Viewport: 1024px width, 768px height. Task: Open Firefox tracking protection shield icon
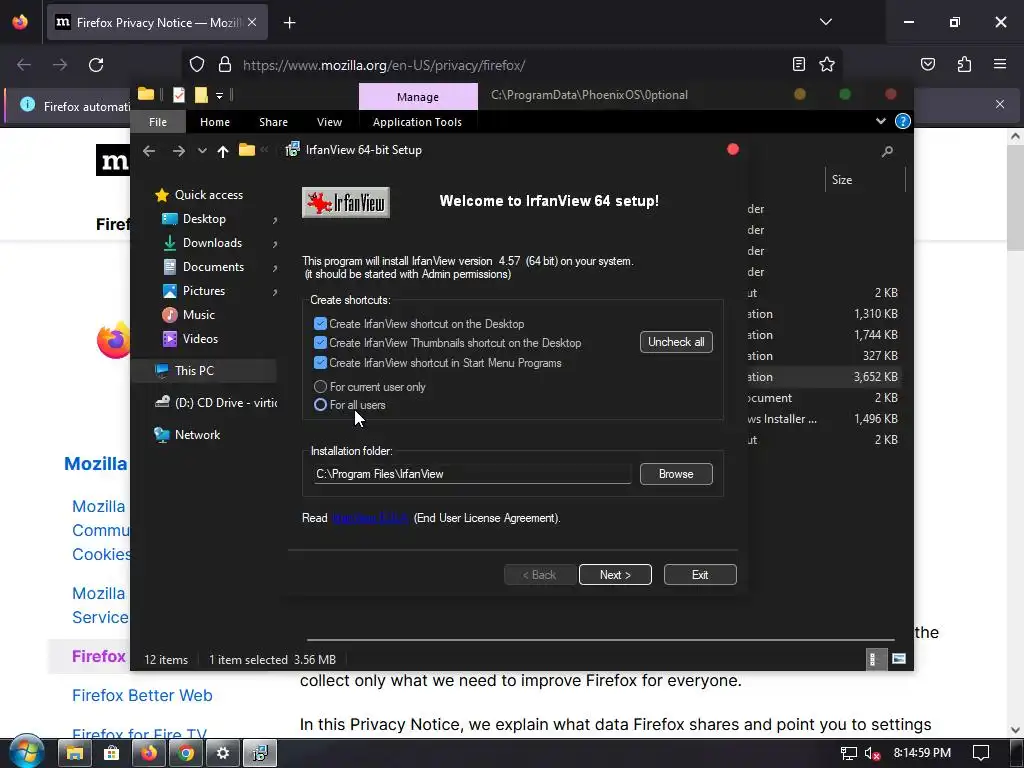197,65
